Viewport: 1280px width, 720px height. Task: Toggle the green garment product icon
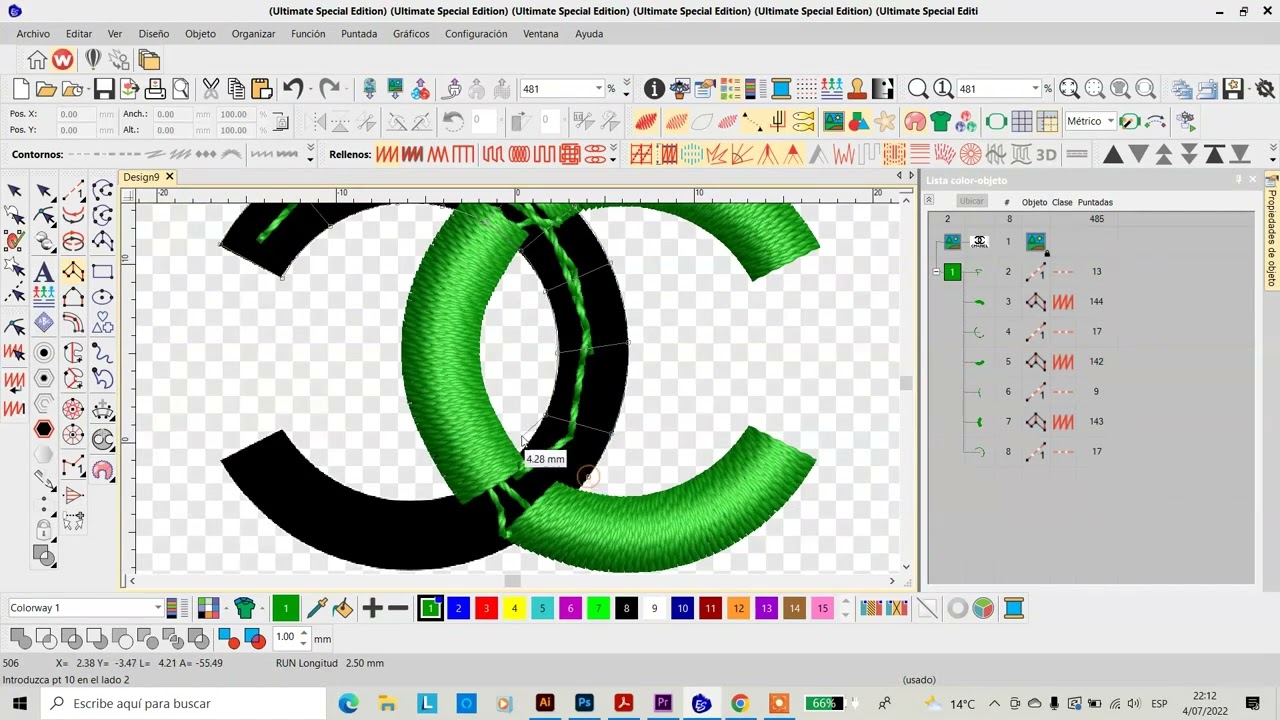tap(940, 122)
